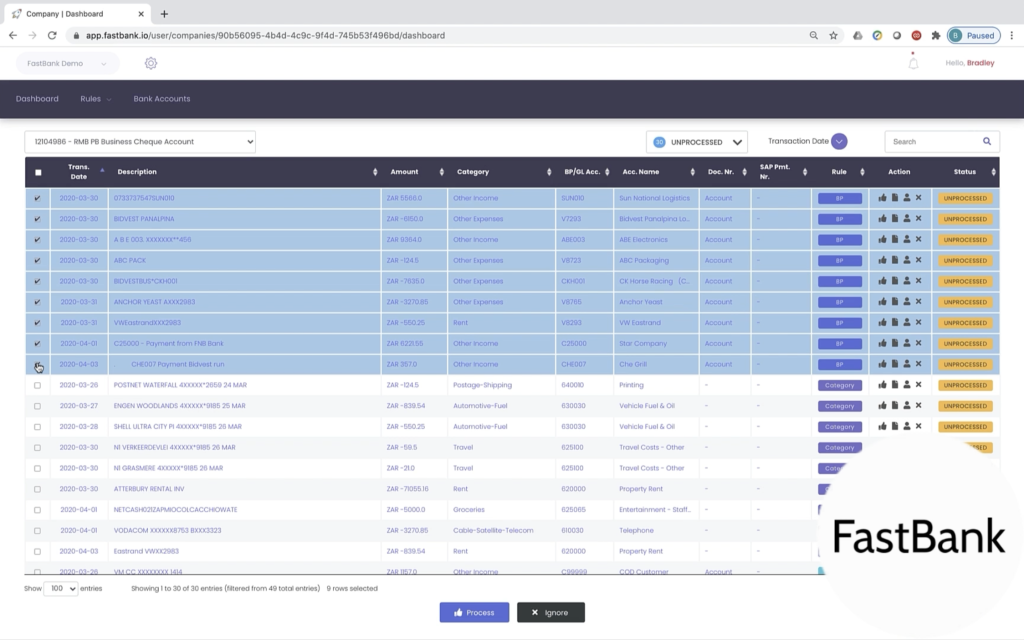Uncheck the ANCHOR YEAST AXXX2983 row checkbox

[37, 302]
